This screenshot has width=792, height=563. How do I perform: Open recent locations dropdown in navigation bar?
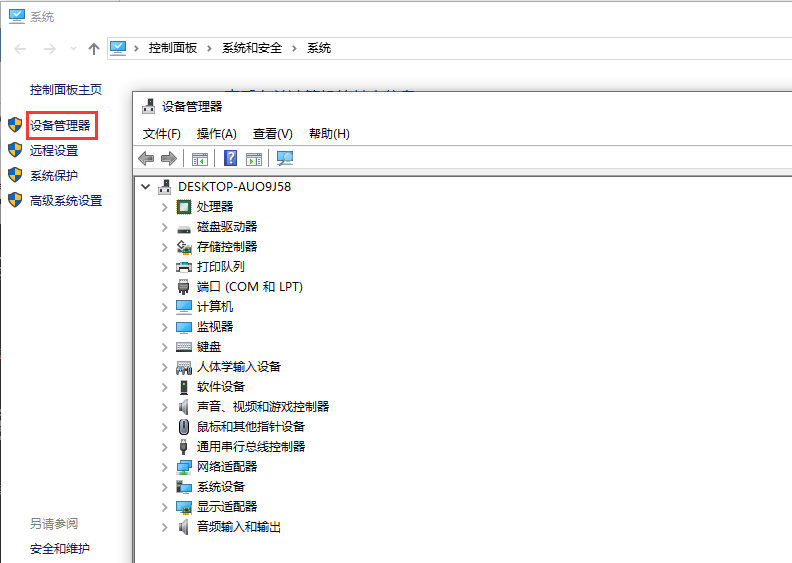pos(73,48)
